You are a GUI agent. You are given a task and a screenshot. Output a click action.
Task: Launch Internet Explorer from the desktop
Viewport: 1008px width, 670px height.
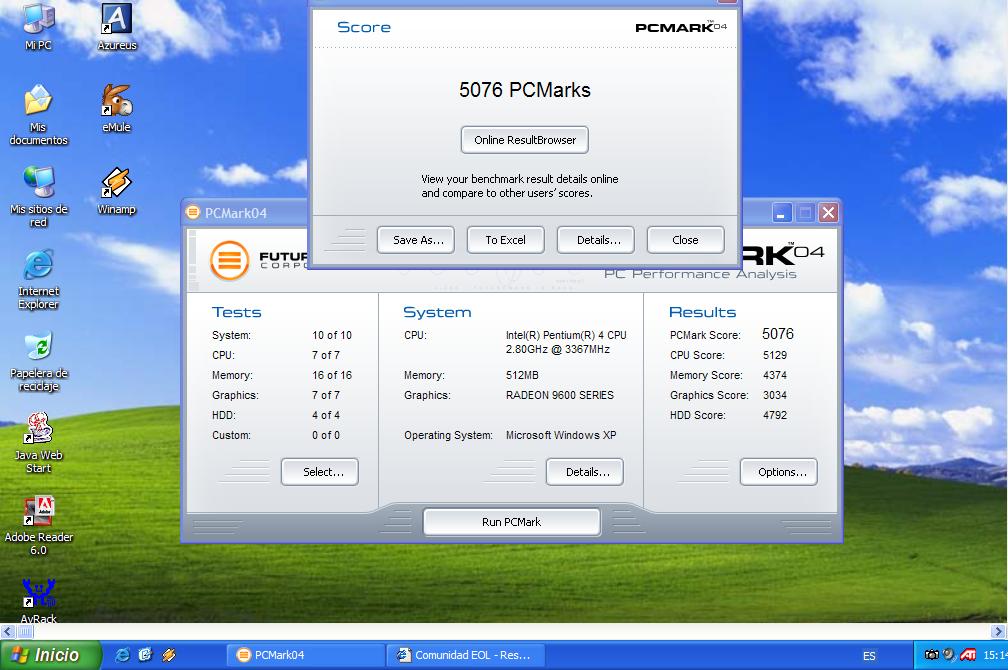coord(38,278)
